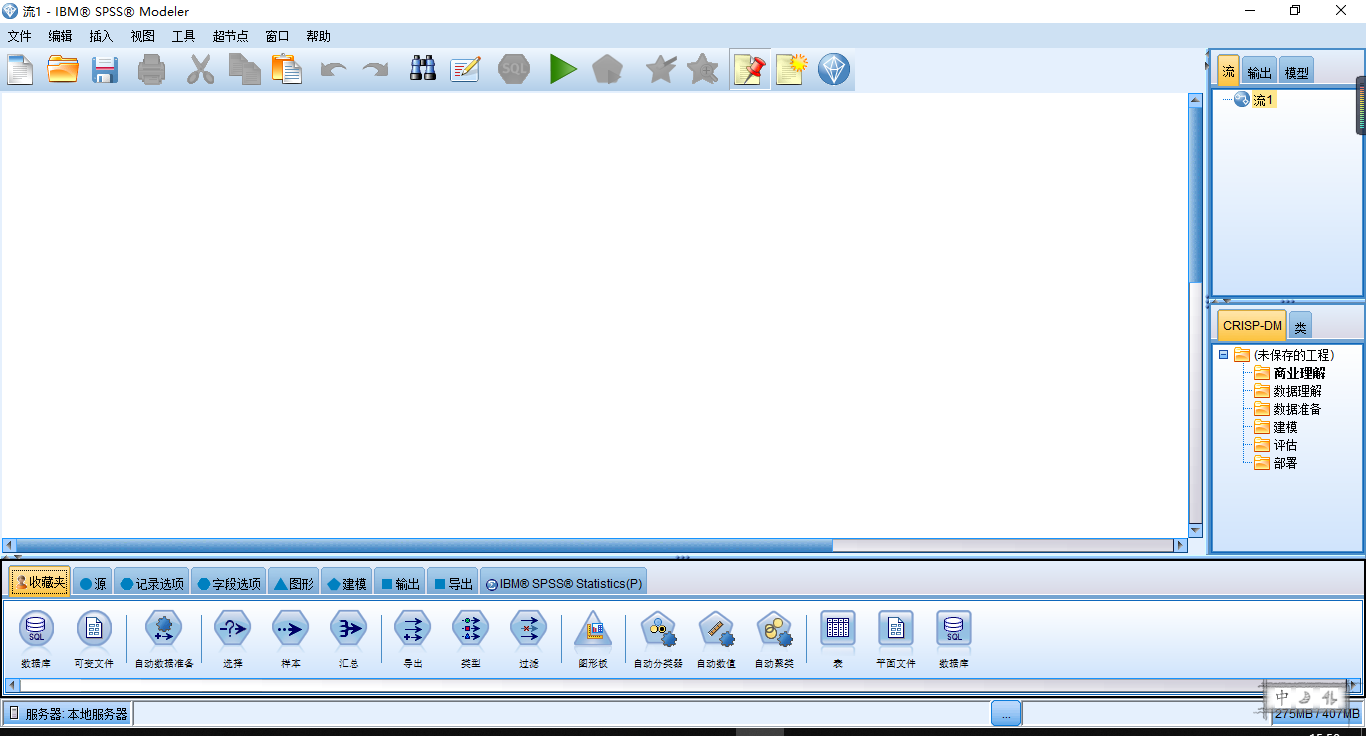Select the 选择 node in the palette
Screen dimensions: 1366x736
pos(233,637)
